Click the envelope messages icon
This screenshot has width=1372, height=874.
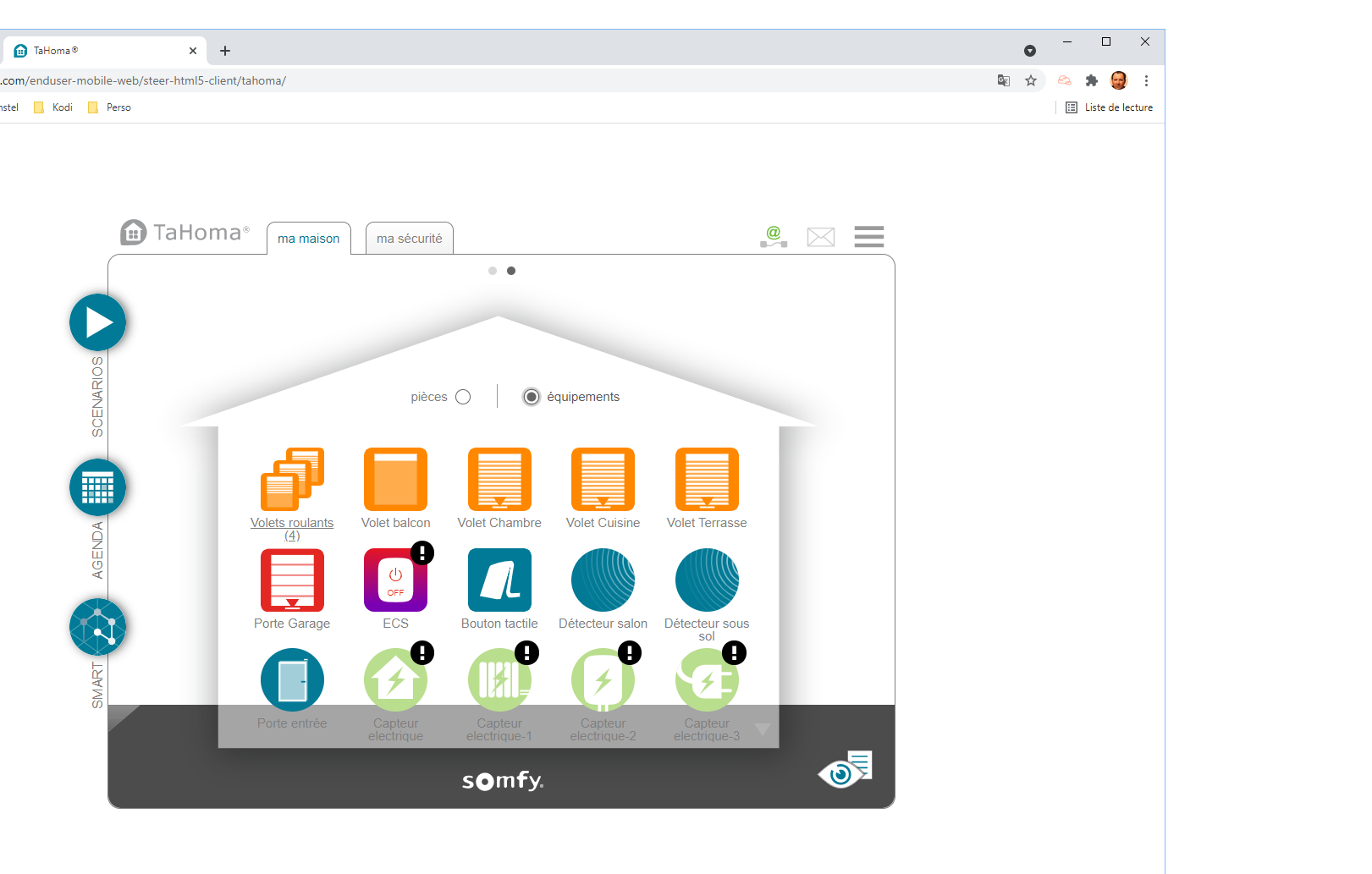click(x=820, y=237)
